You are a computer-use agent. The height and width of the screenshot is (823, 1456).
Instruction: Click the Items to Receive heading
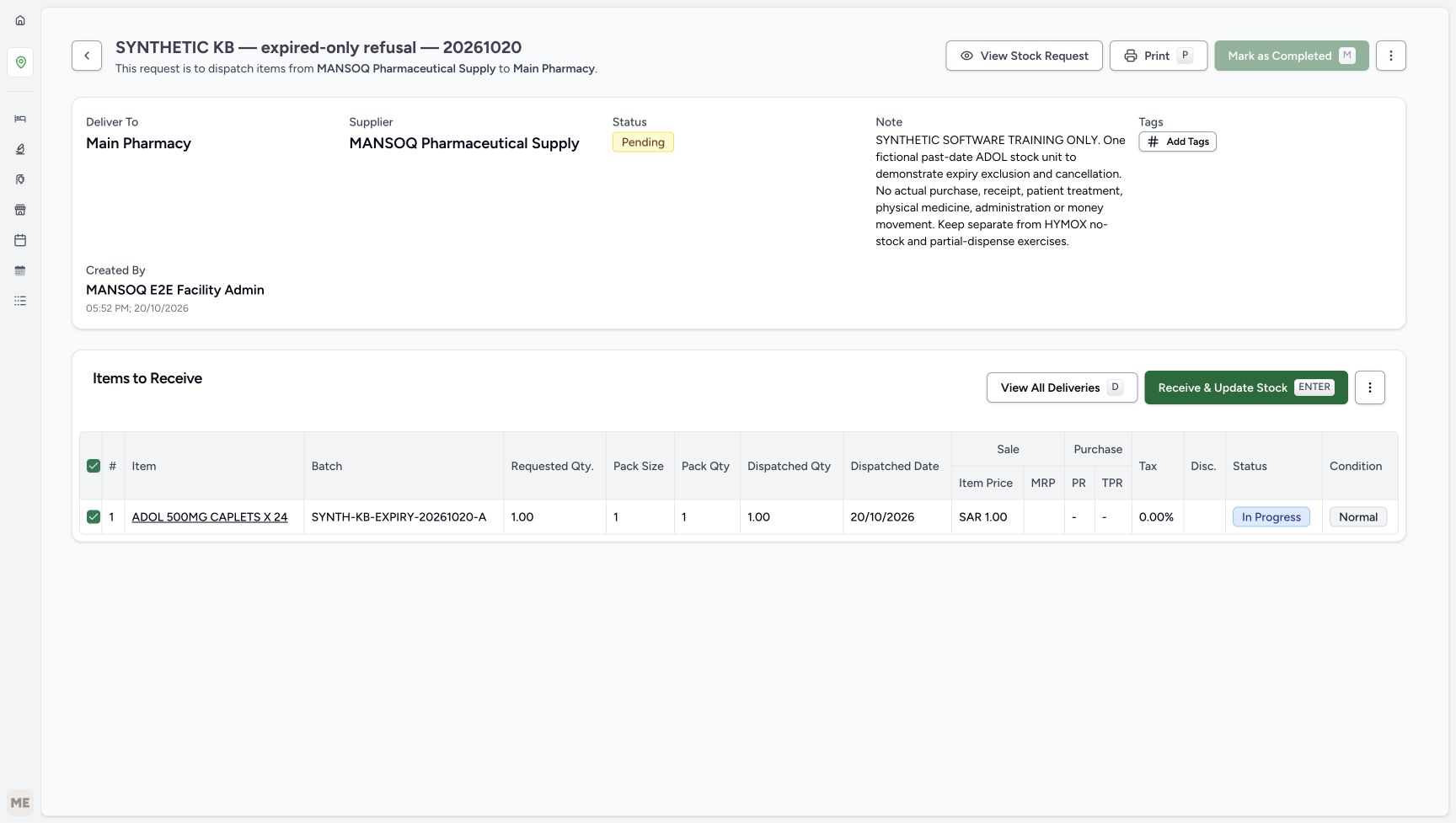[147, 378]
